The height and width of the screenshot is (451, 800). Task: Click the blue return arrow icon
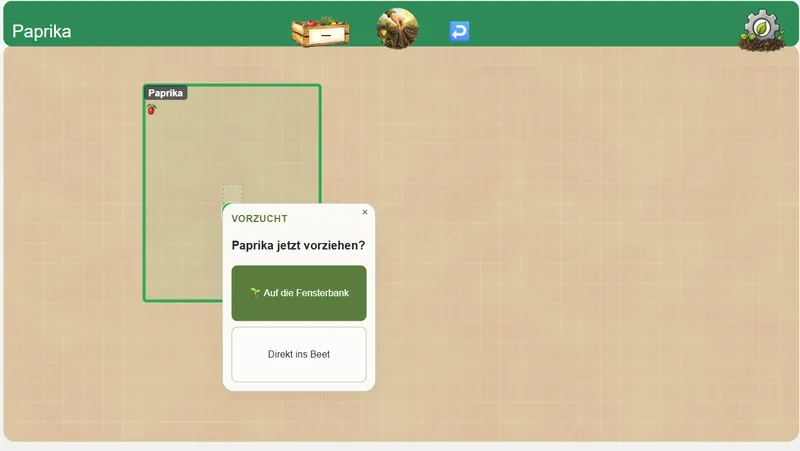[459, 31]
